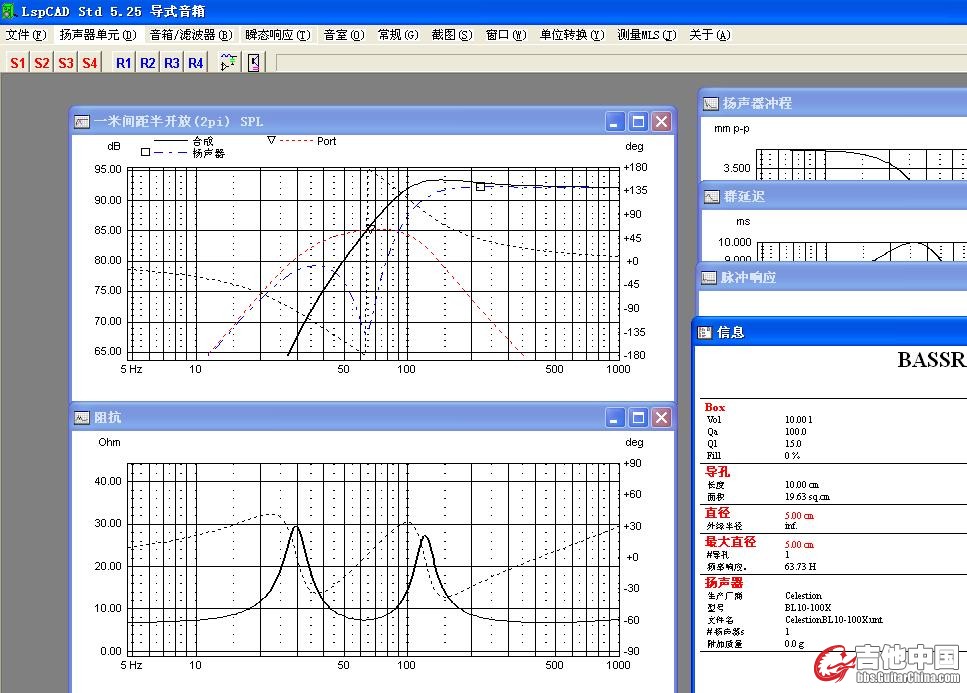The image size is (967, 693).
Task: Click the Fill value '0 %'
Action: click(x=792, y=456)
